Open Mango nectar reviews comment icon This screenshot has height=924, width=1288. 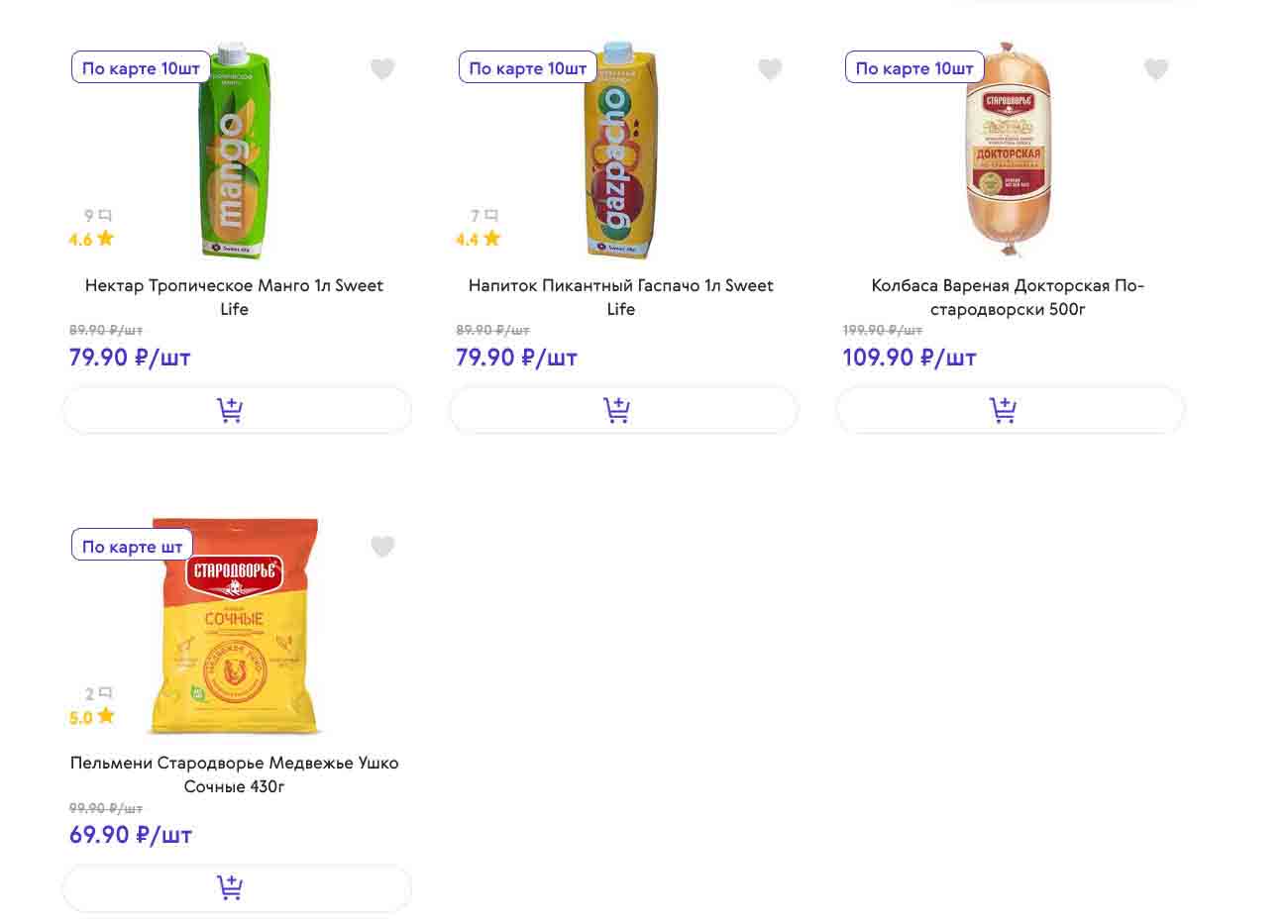click(105, 215)
